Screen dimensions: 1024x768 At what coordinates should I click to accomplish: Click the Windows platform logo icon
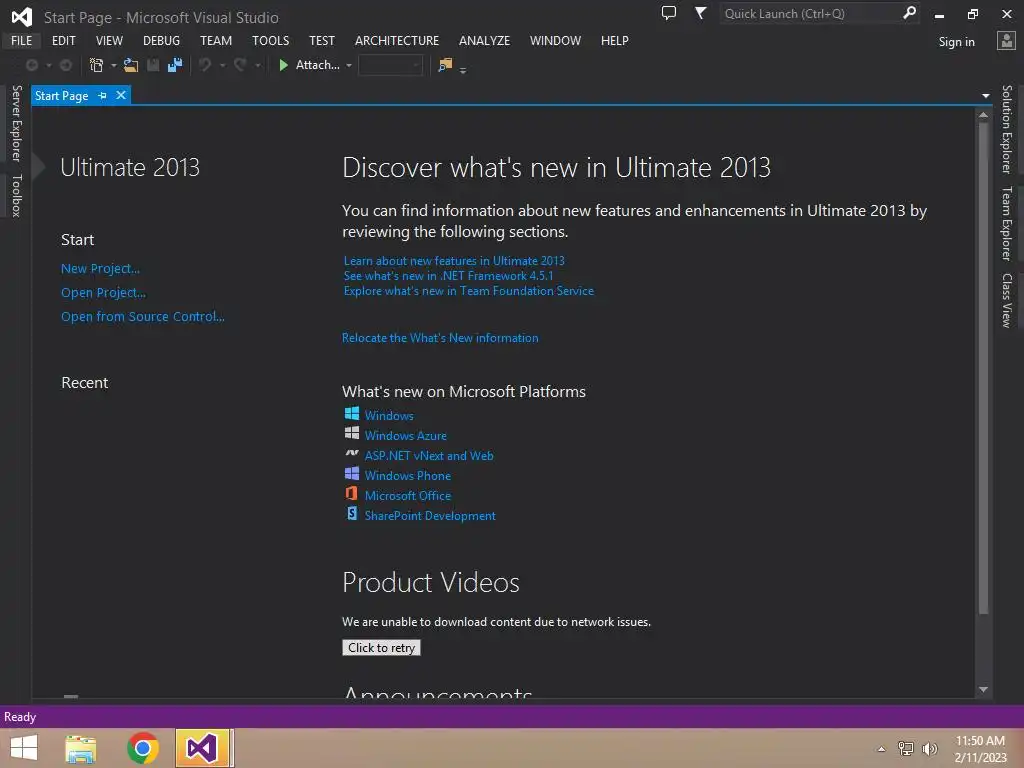coord(351,413)
